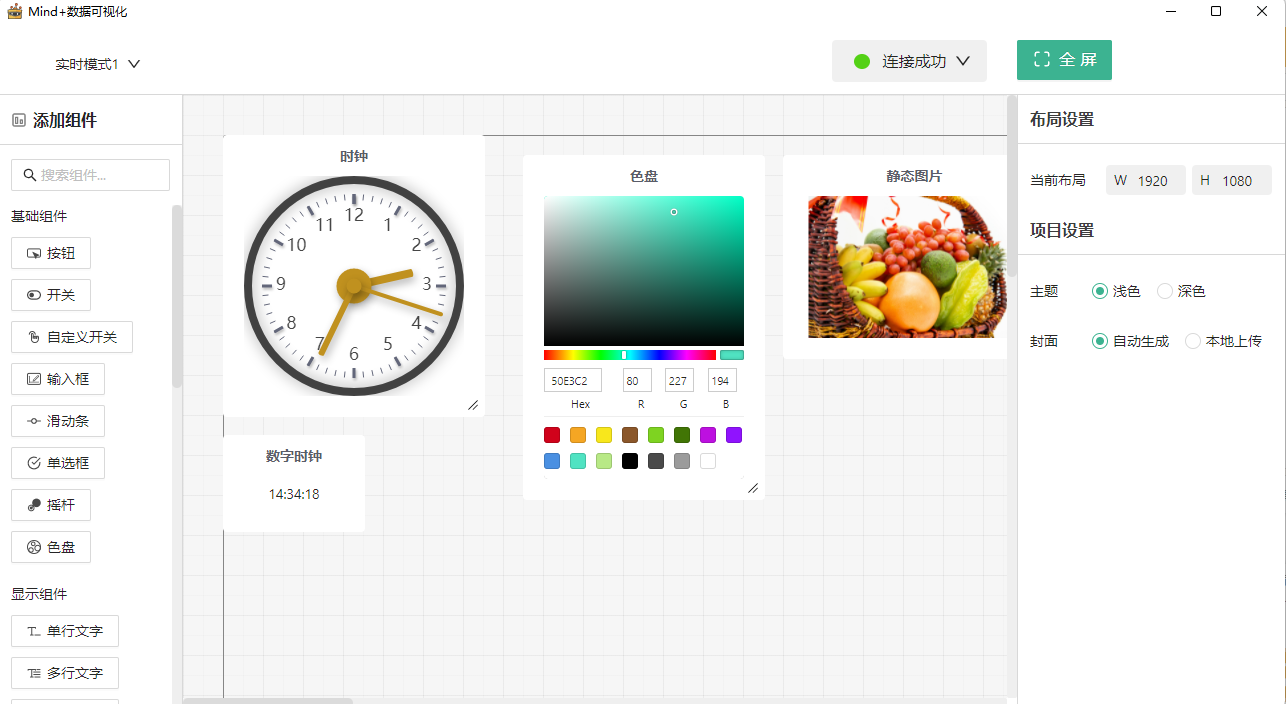Add a 单行文字 single-line text component

[65, 631]
